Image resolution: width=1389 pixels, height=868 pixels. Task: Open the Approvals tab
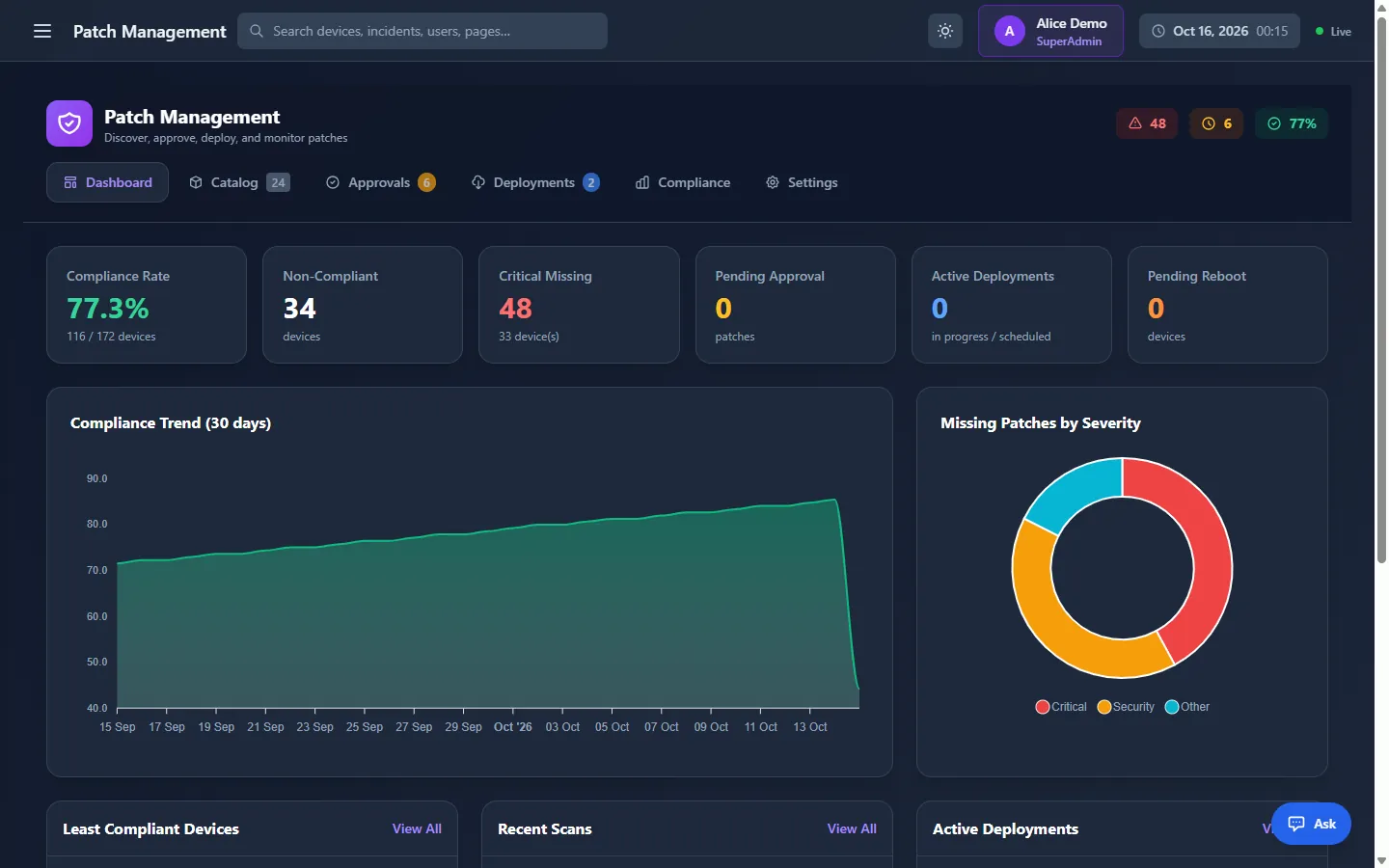coord(380,182)
